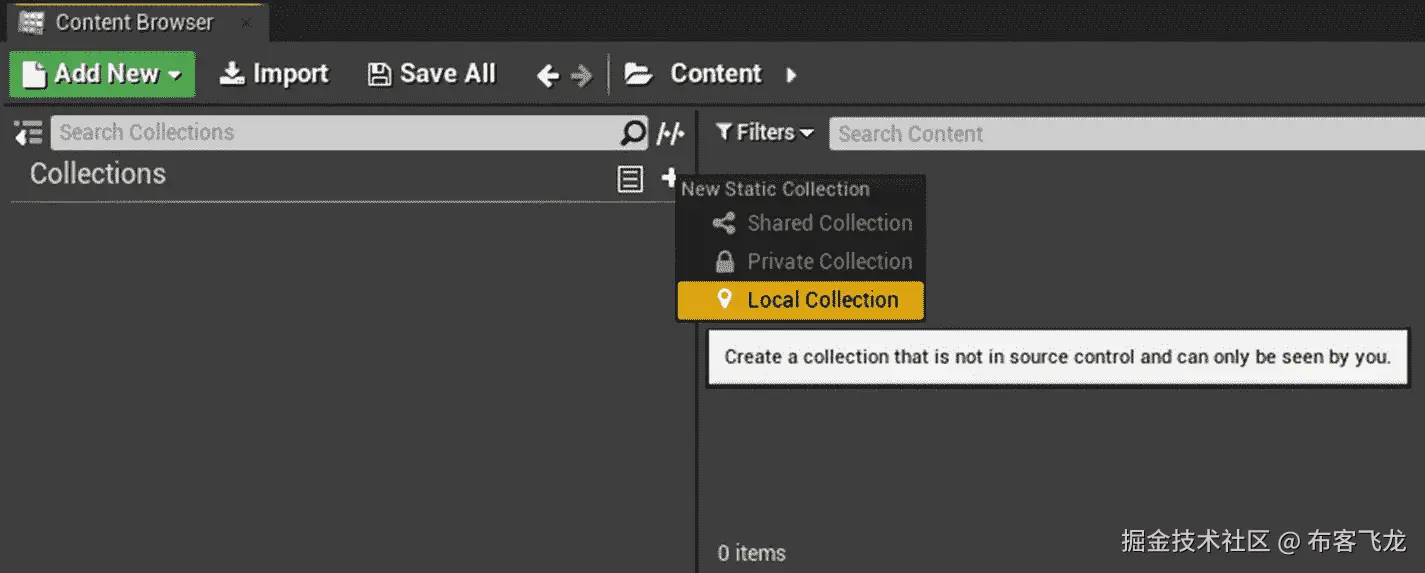Pick Local Collection in the menu
Image resolution: width=1425 pixels, height=573 pixels.
pyautogui.click(x=822, y=300)
